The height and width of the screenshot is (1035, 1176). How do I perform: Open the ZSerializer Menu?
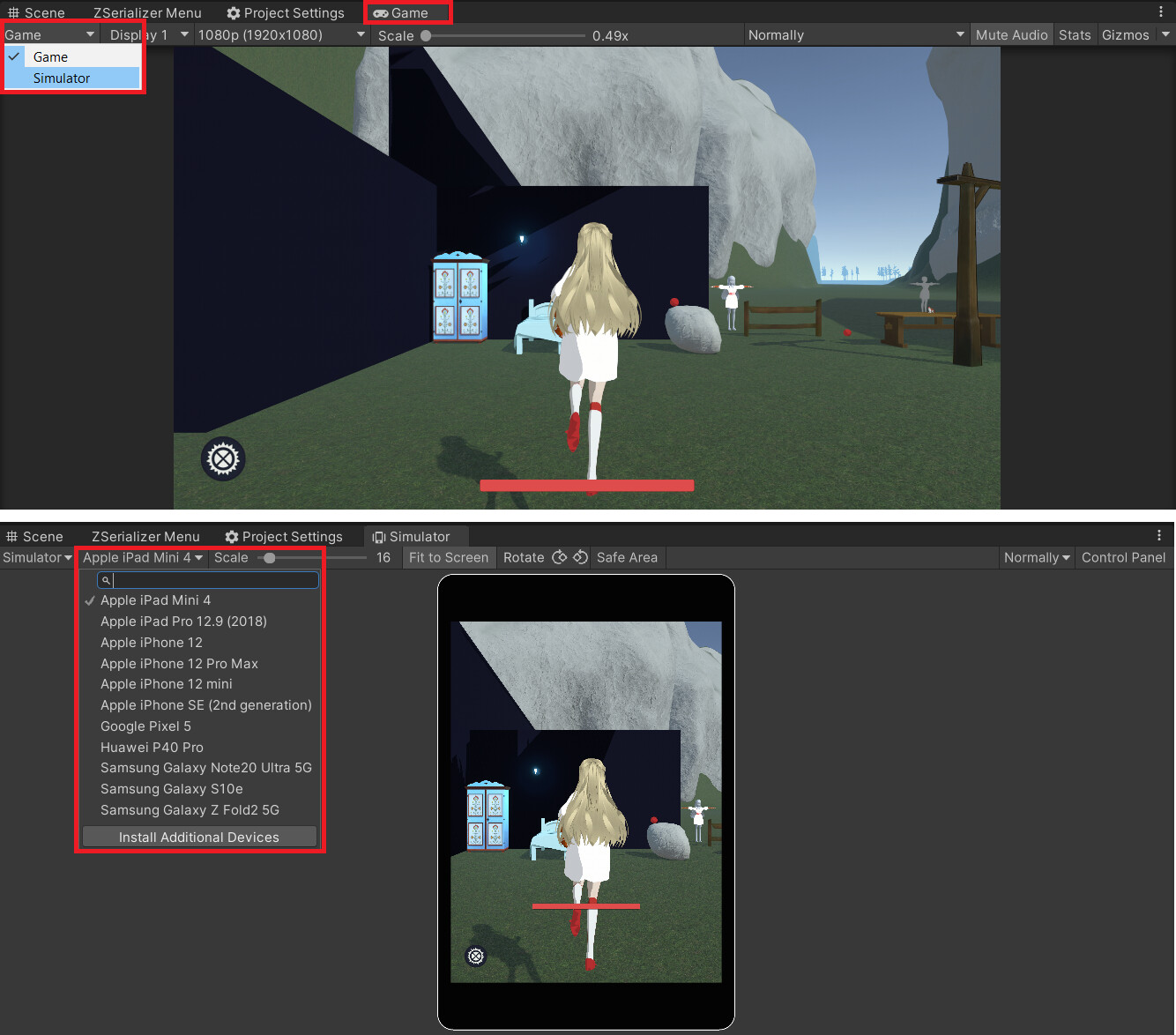[x=146, y=12]
